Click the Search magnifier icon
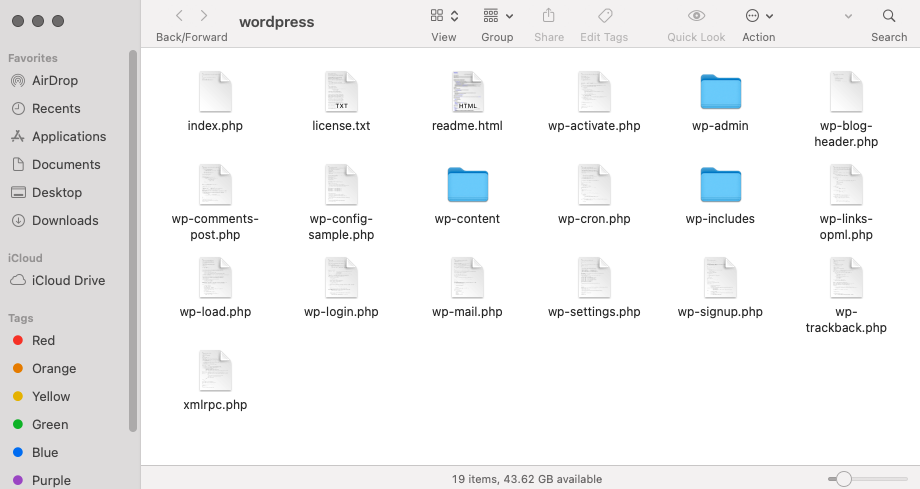The width and height of the screenshot is (920, 489). pyautogui.click(x=889, y=16)
